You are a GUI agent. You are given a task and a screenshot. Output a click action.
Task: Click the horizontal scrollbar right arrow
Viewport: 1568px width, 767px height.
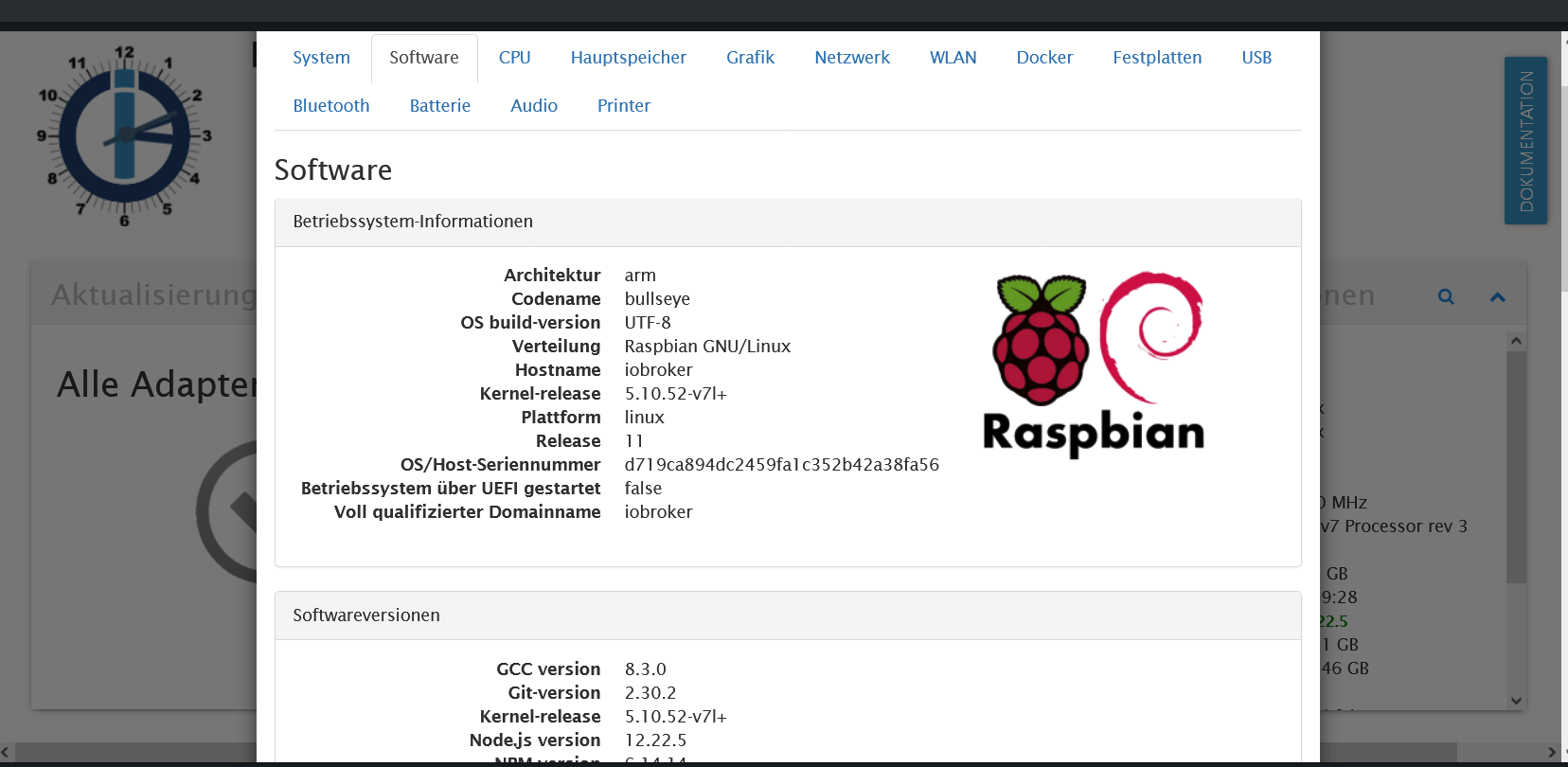tap(1552, 753)
